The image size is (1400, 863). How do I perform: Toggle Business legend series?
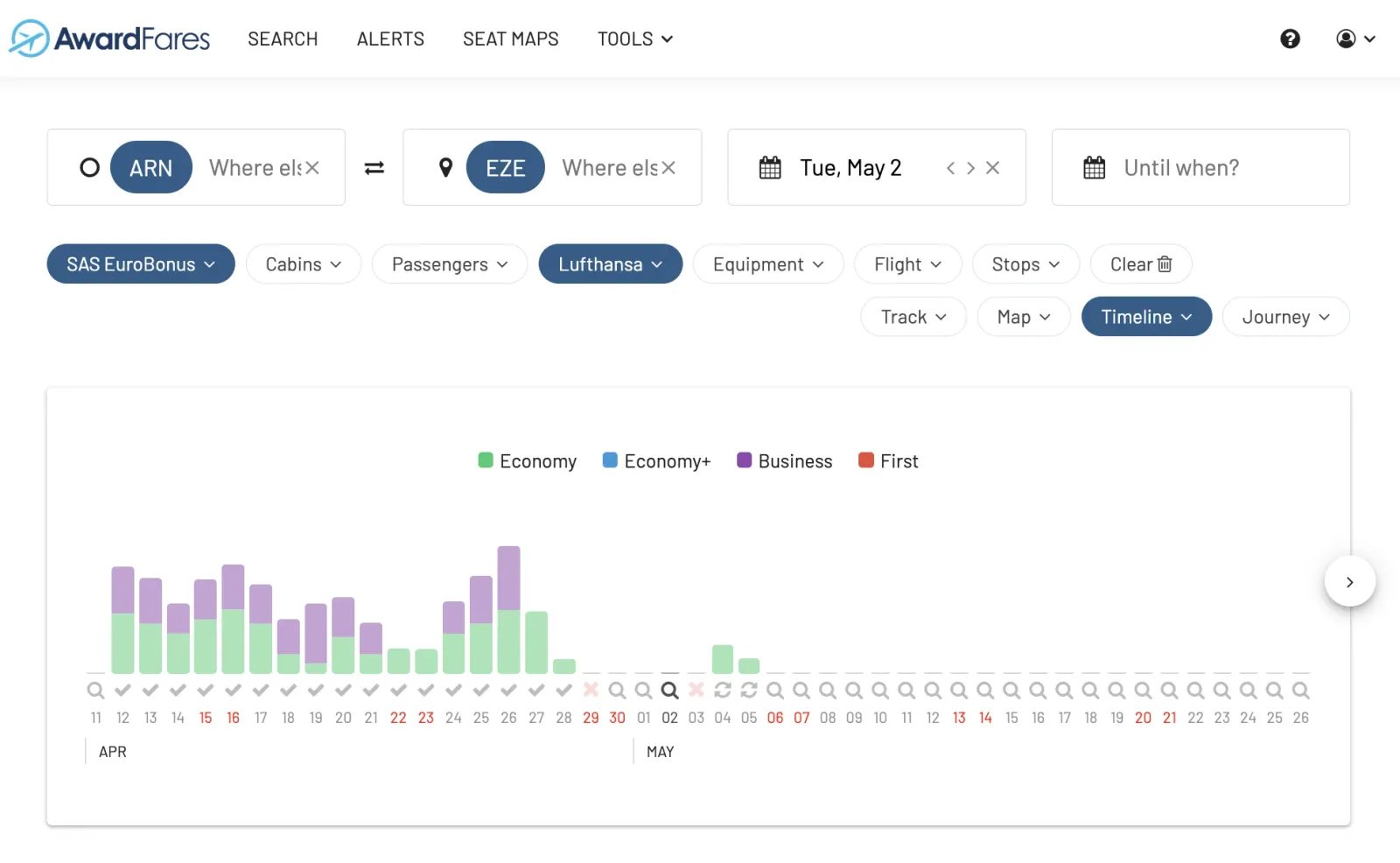click(x=785, y=460)
